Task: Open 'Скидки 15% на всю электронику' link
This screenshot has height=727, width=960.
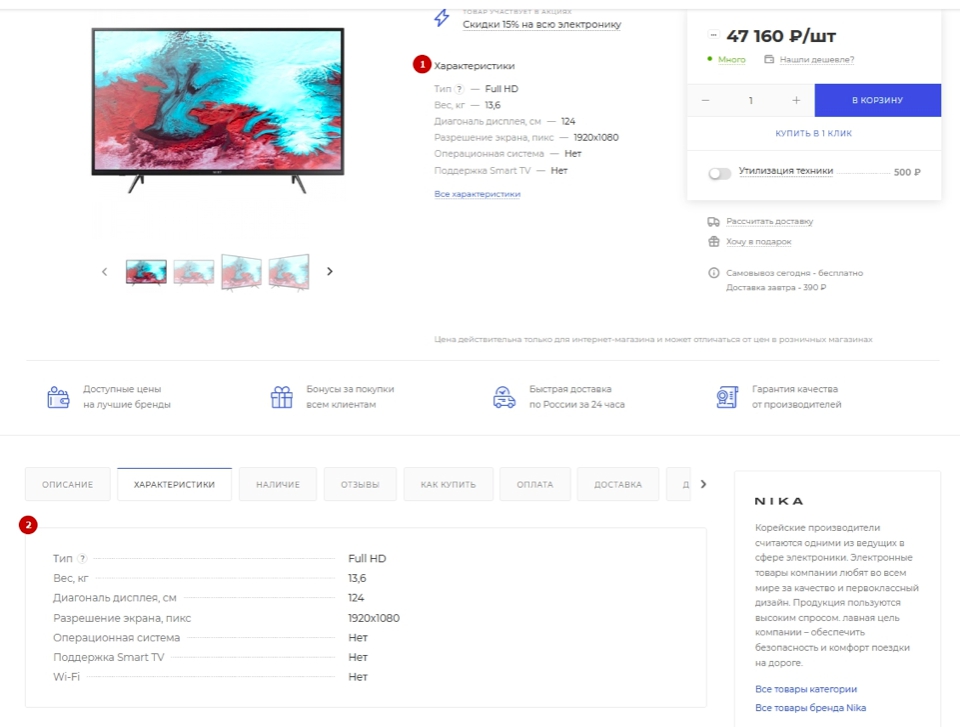Action: (x=542, y=24)
